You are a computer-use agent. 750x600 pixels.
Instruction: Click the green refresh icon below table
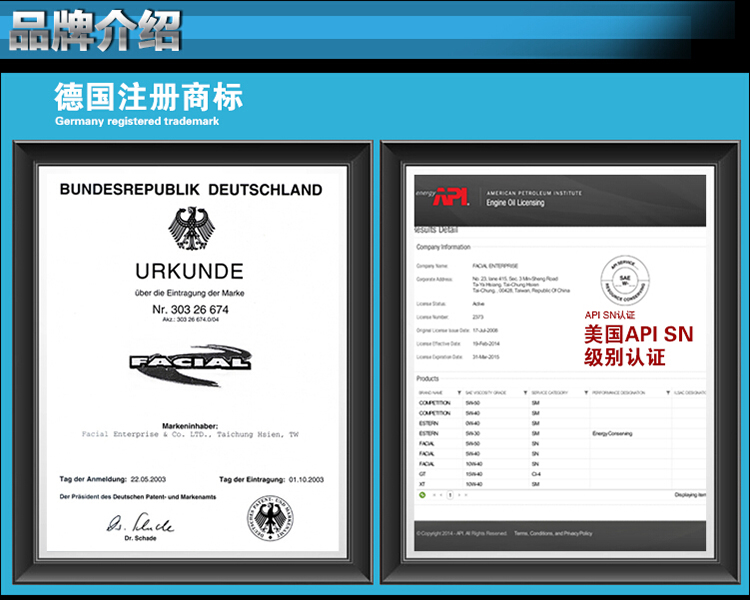pyautogui.click(x=421, y=494)
